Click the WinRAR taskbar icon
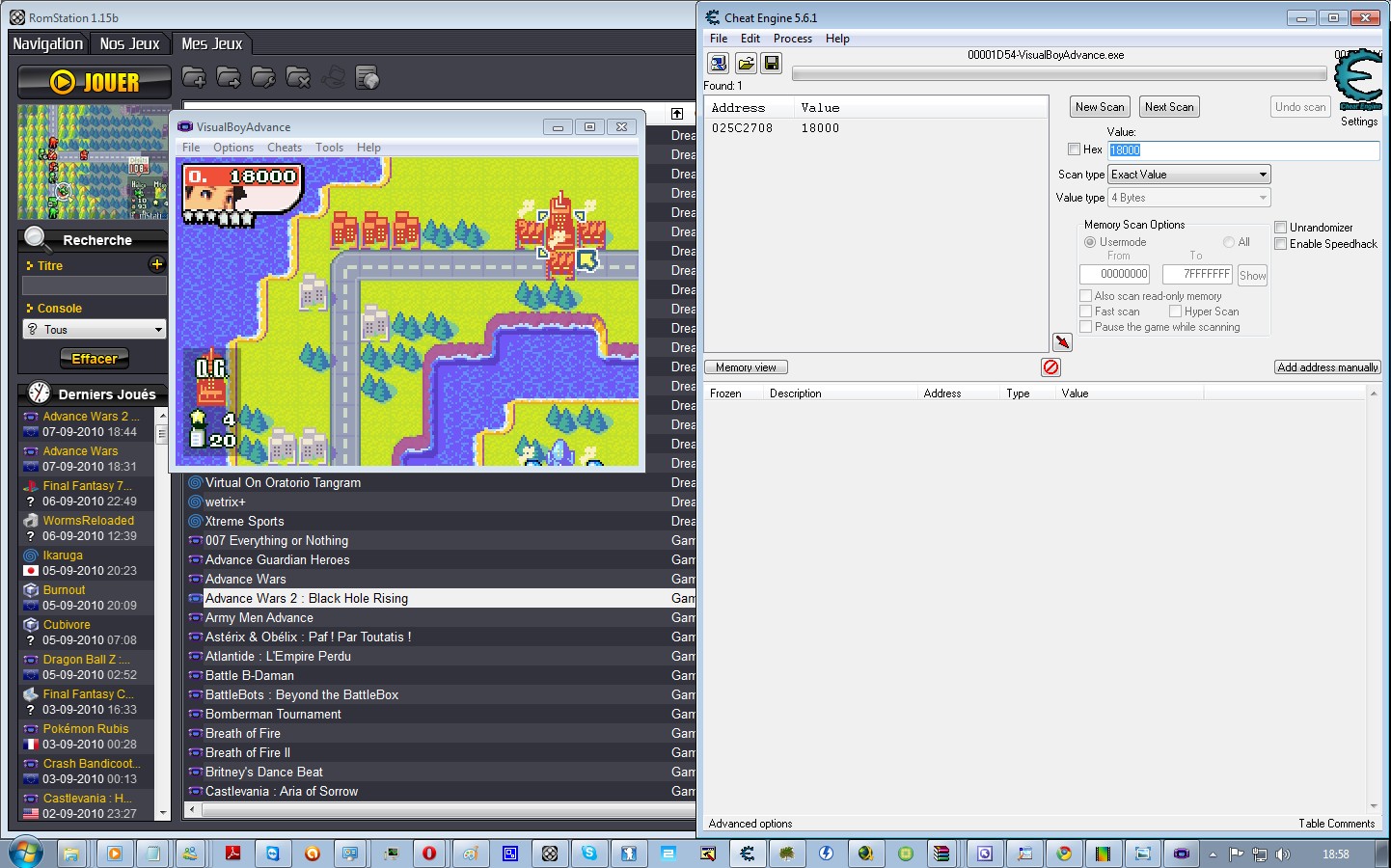Viewport: 1391px width, 868px height. 941,854
